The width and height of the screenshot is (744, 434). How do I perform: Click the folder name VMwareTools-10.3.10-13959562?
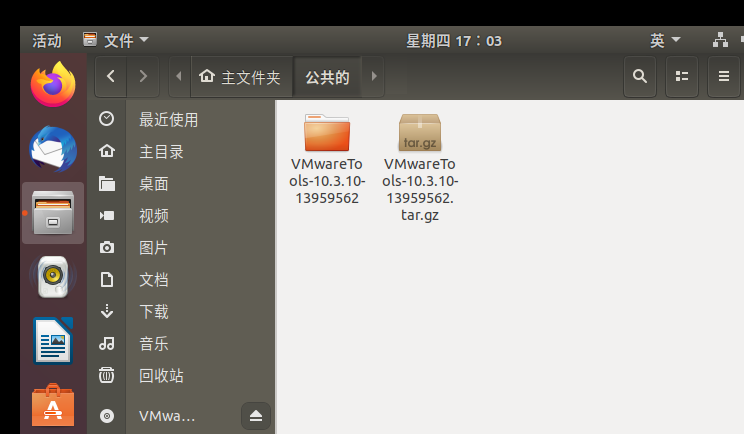pos(327,181)
